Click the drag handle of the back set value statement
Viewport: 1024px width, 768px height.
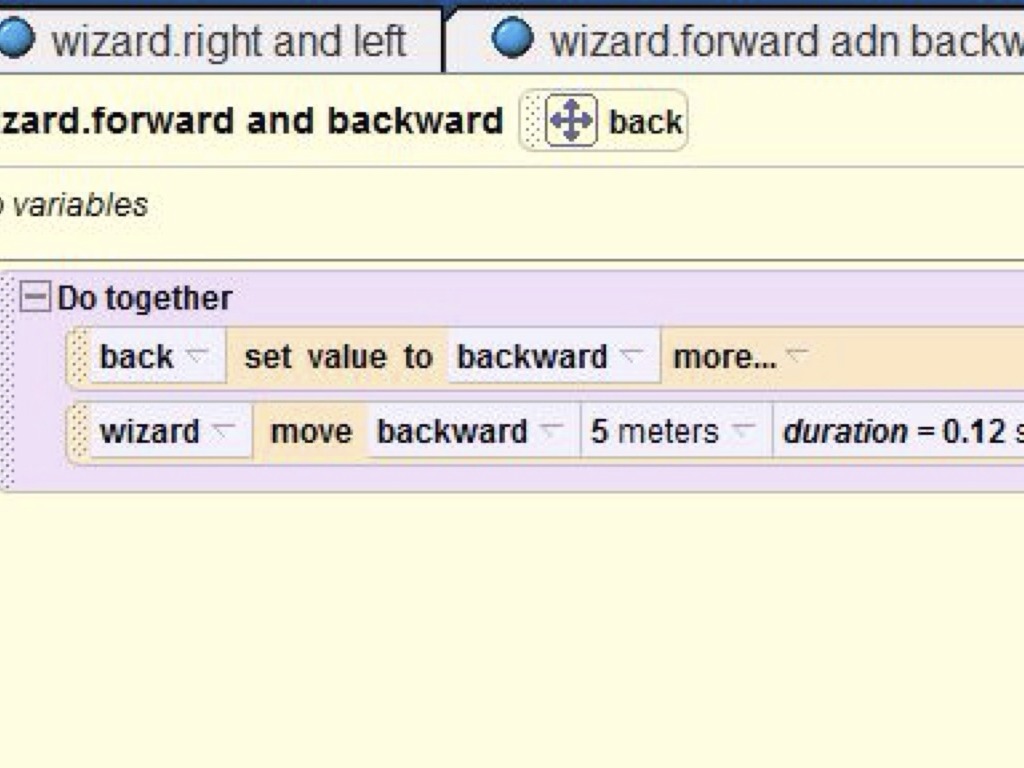[x=78, y=357]
